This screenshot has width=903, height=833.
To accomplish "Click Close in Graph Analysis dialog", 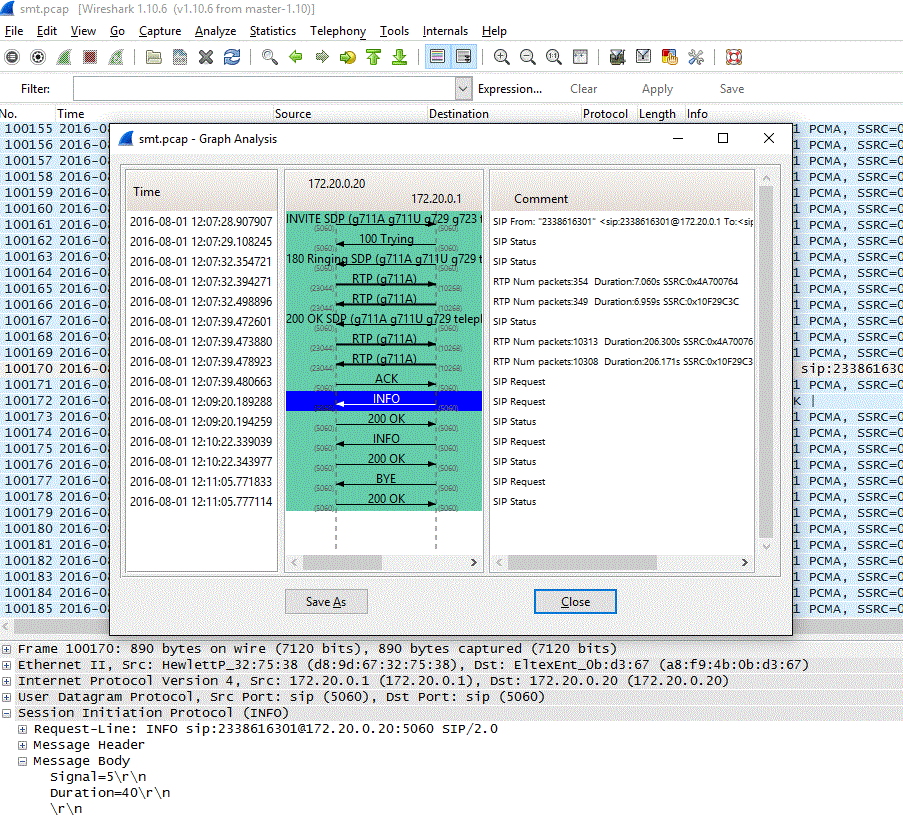I will click(575, 601).
